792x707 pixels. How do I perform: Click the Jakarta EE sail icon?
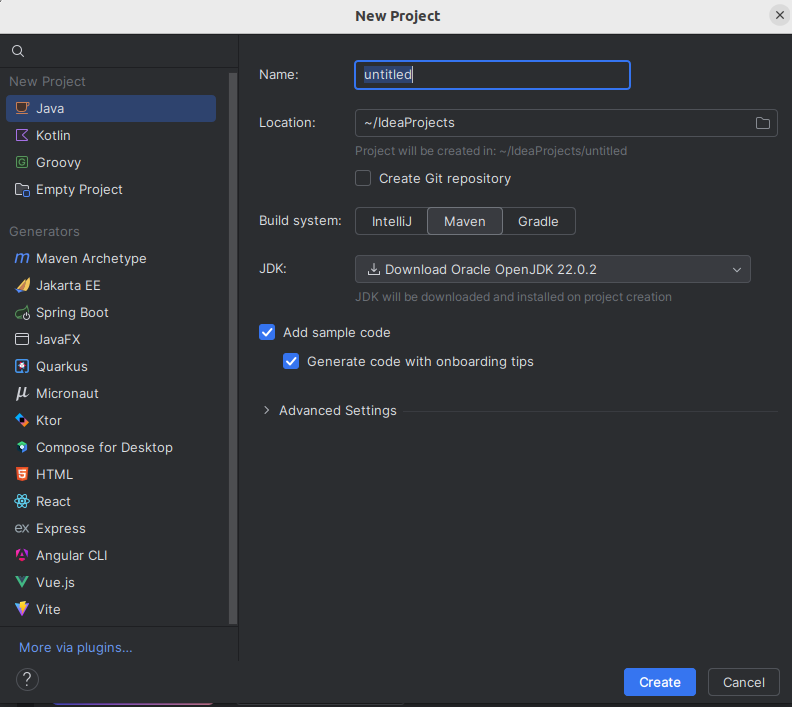coord(22,285)
